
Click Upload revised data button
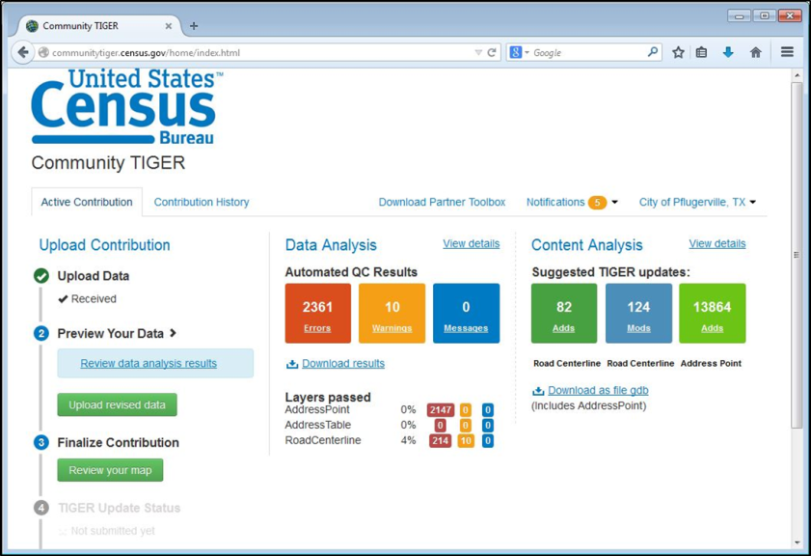click(x=117, y=404)
